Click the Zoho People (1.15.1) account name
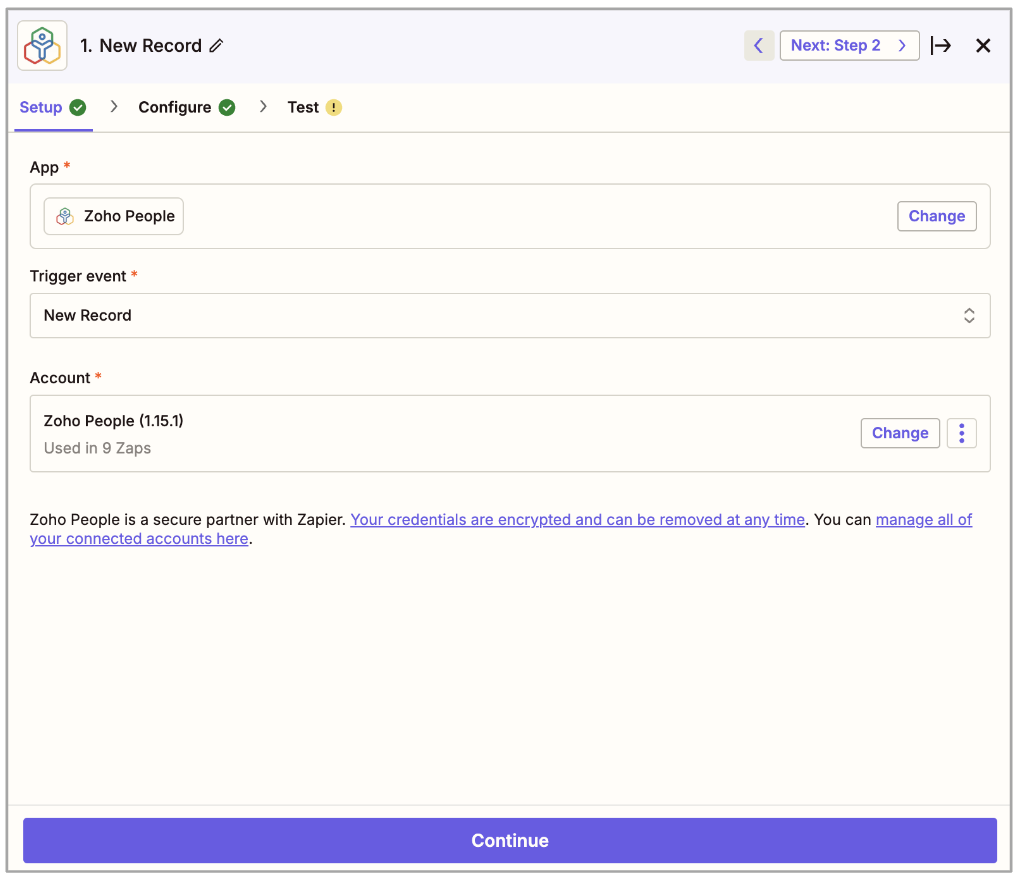This screenshot has height=882, width=1020. [114, 421]
